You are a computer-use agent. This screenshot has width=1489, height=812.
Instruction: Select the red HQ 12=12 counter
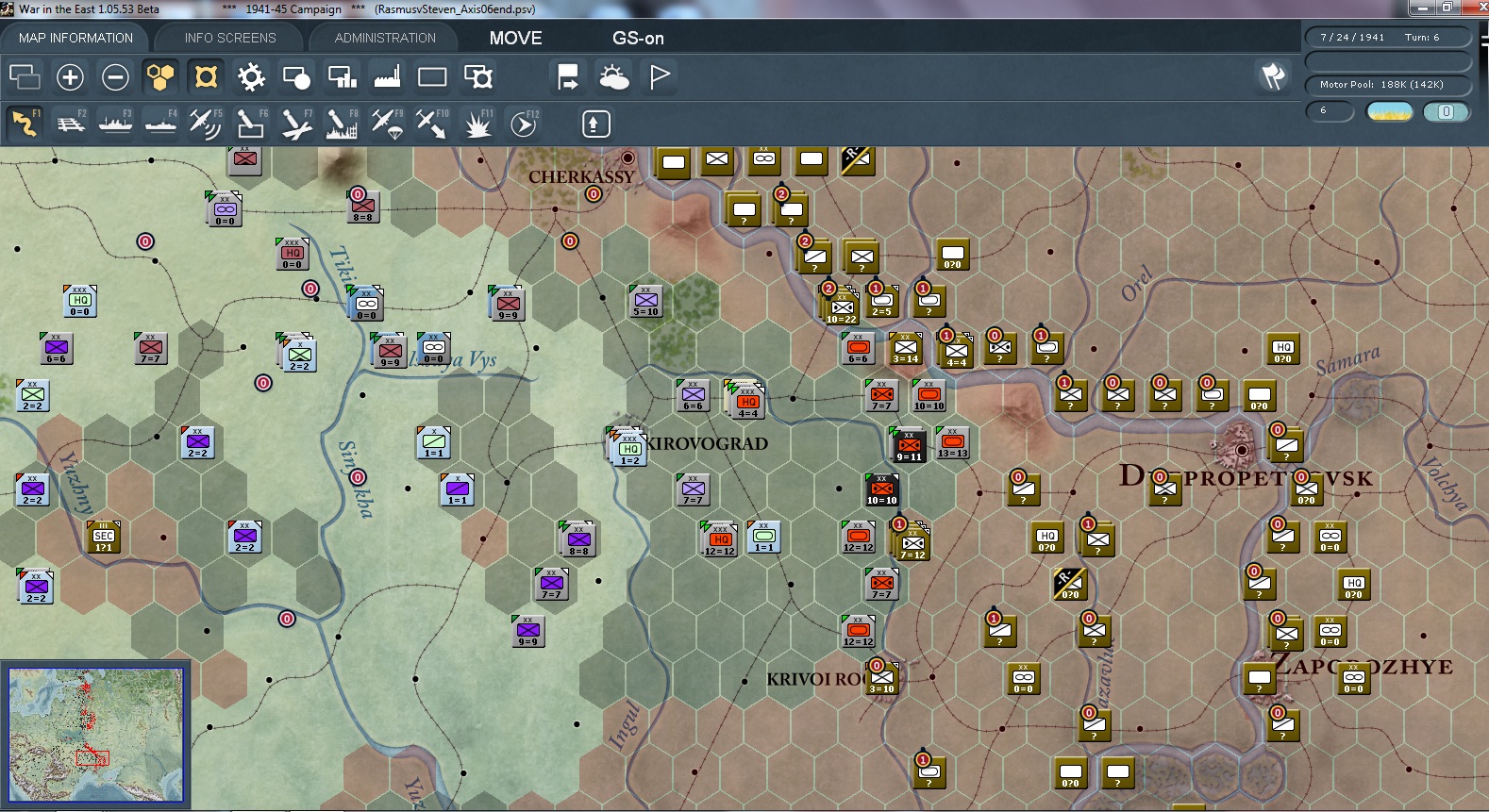pyautogui.click(x=720, y=540)
